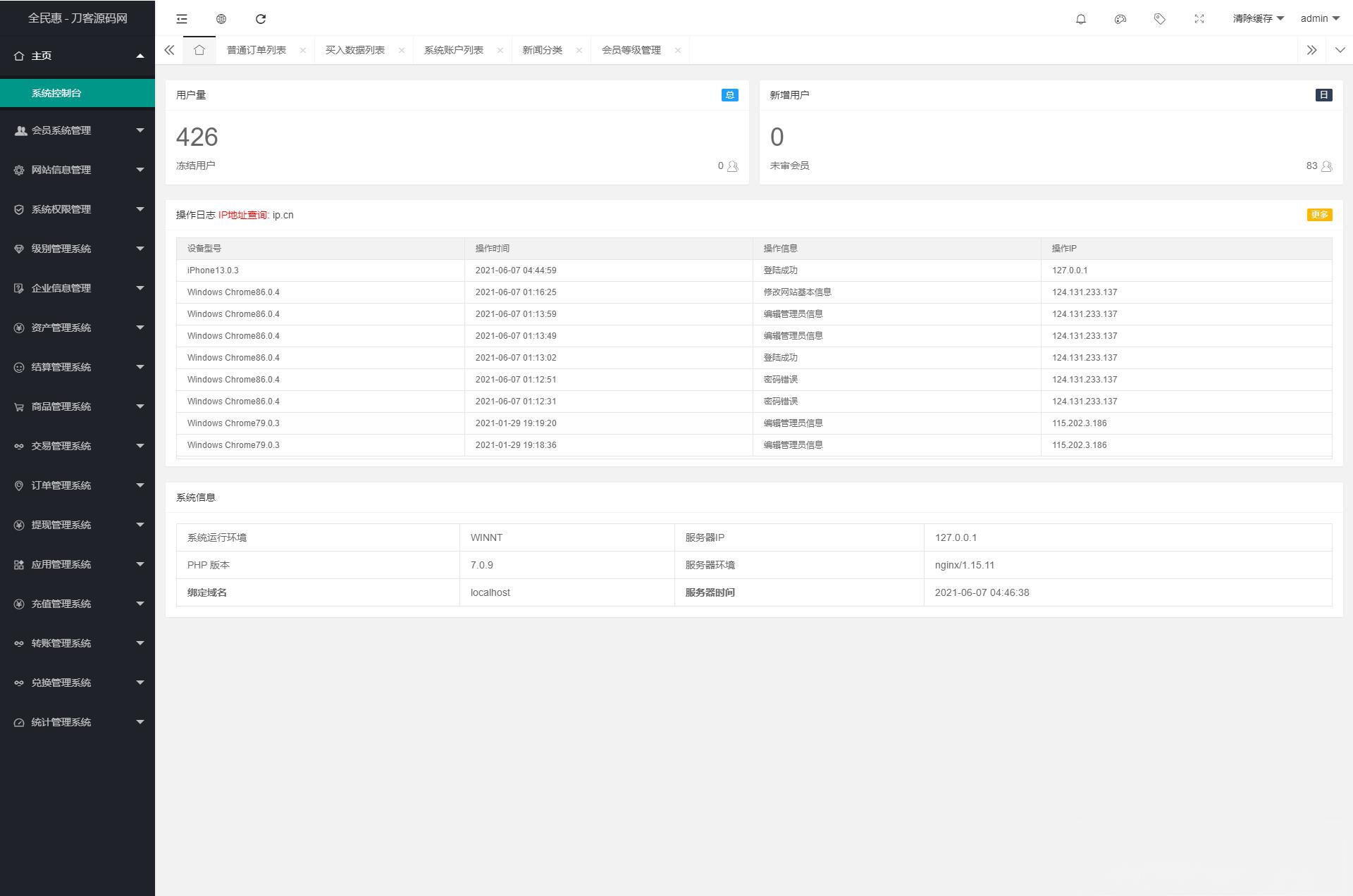The image size is (1353, 896).
Task: Click the localhost bound domain value
Action: point(490,592)
